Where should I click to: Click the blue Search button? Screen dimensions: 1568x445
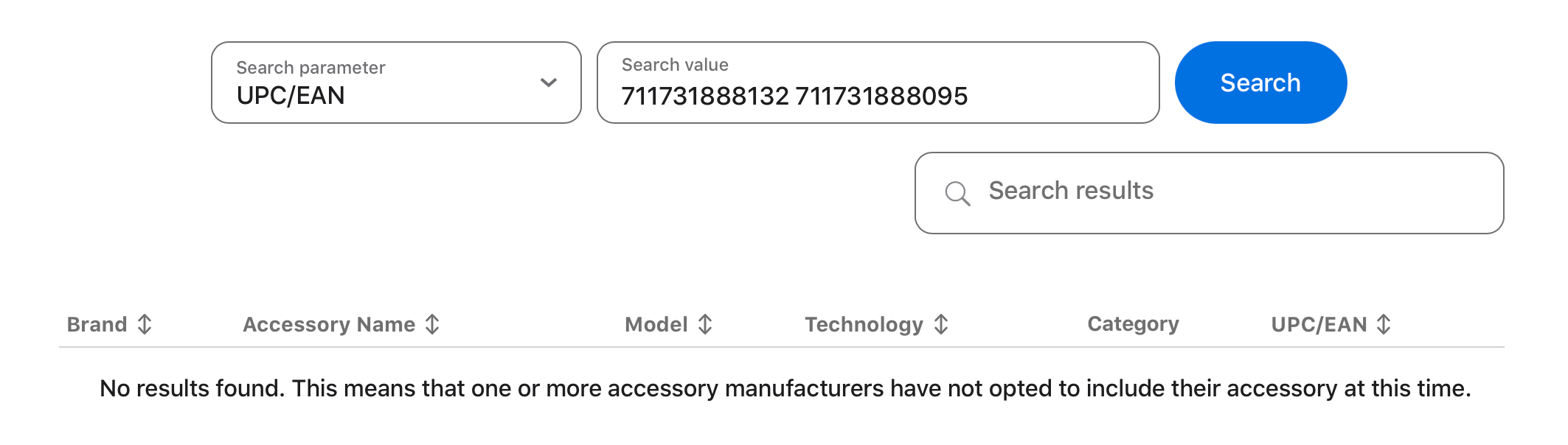[x=1260, y=83]
